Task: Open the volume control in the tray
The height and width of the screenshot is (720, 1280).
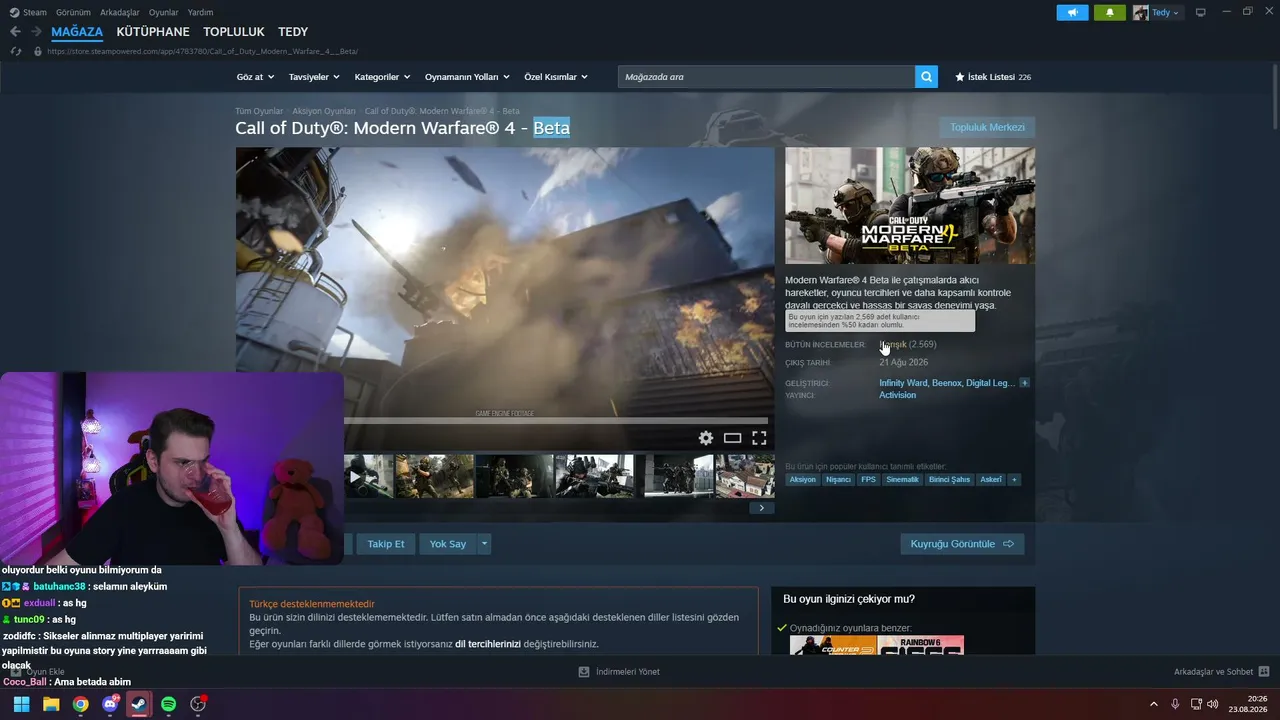Action: [1213, 704]
